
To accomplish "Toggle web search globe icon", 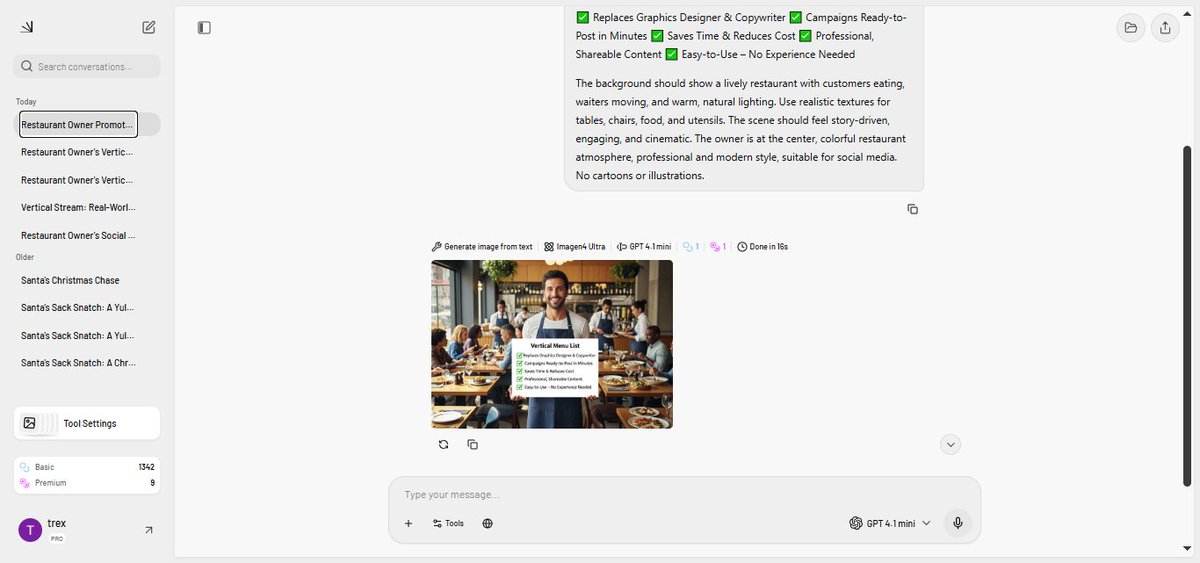I will pos(487,523).
